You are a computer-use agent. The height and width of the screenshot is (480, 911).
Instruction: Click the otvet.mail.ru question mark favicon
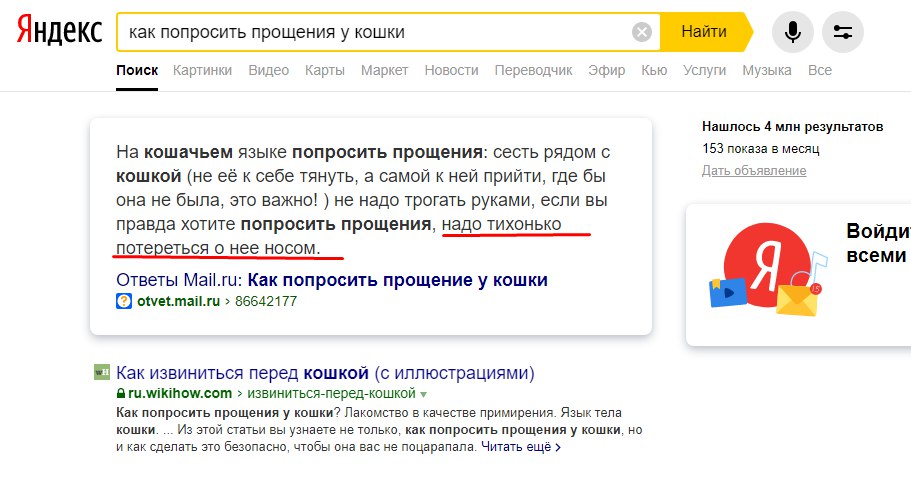pos(124,301)
